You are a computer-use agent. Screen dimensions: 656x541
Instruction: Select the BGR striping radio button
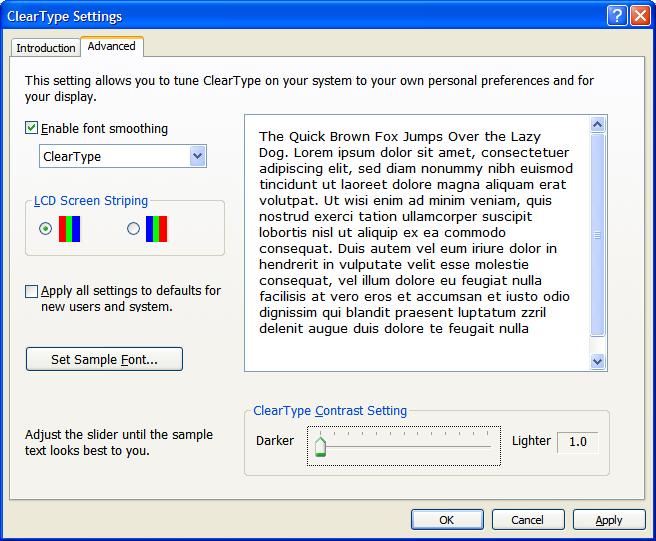click(133, 228)
